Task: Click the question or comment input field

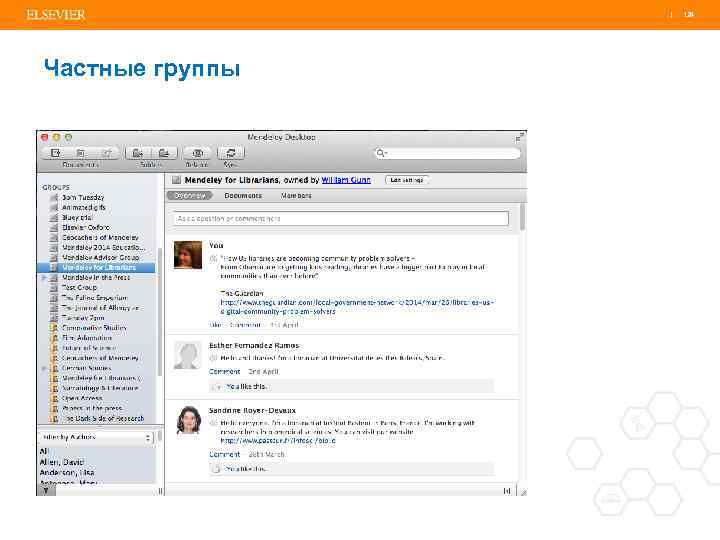Action: pyautogui.click(x=341, y=219)
